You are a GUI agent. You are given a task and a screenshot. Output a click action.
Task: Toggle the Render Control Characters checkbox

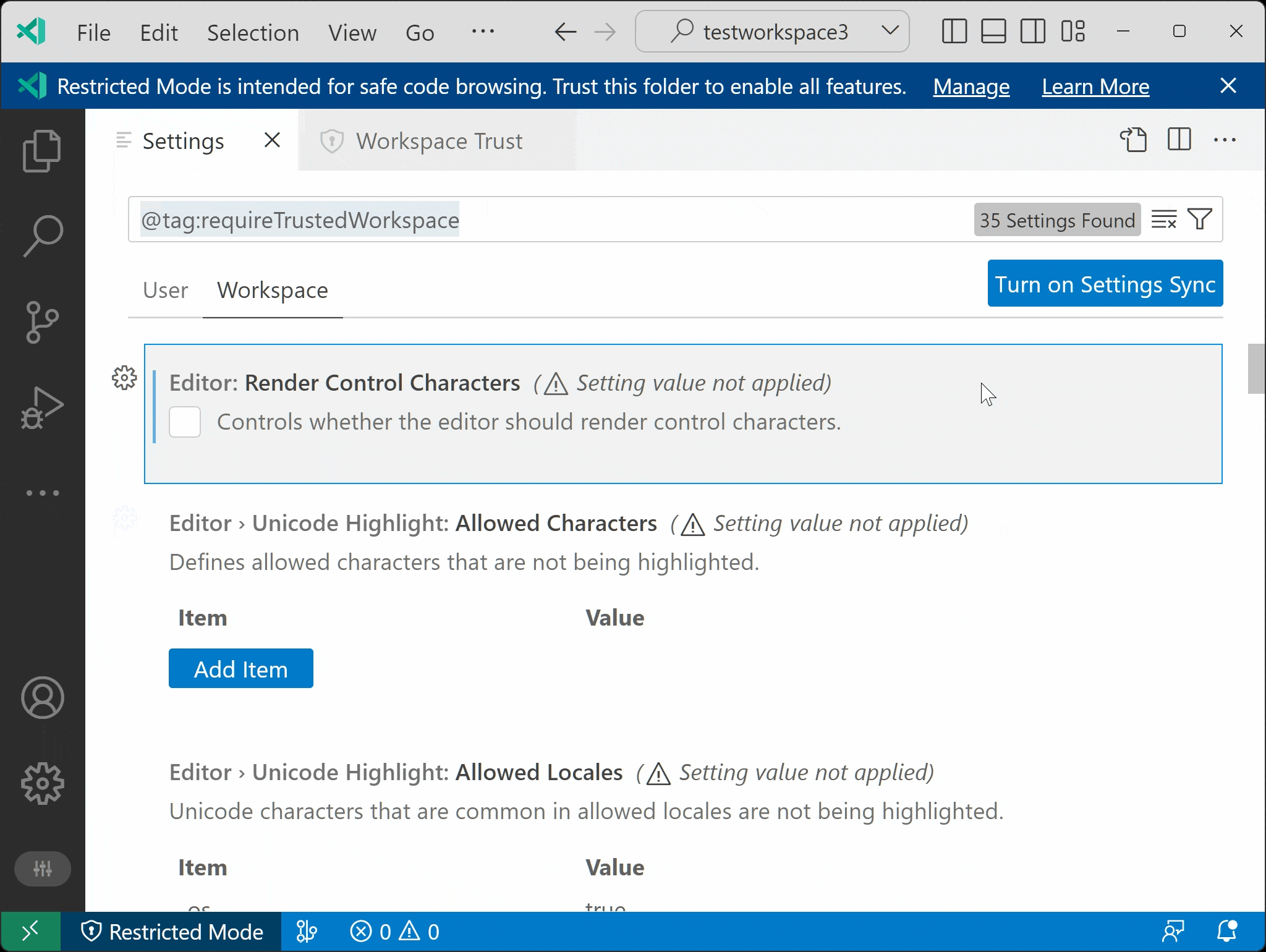[185, 420]
